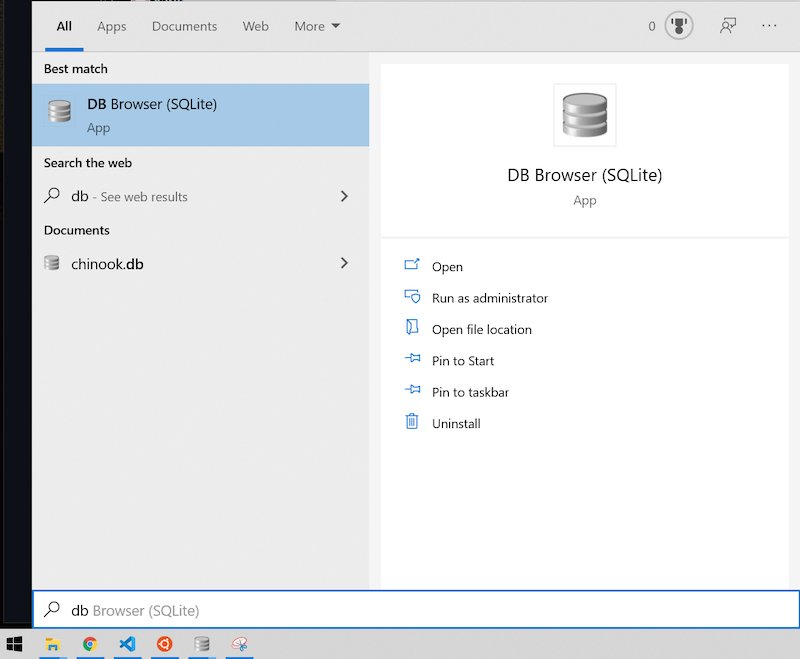
Task: Click Open to launch DB Browser (SQLite)
Action: pos(447,267)
